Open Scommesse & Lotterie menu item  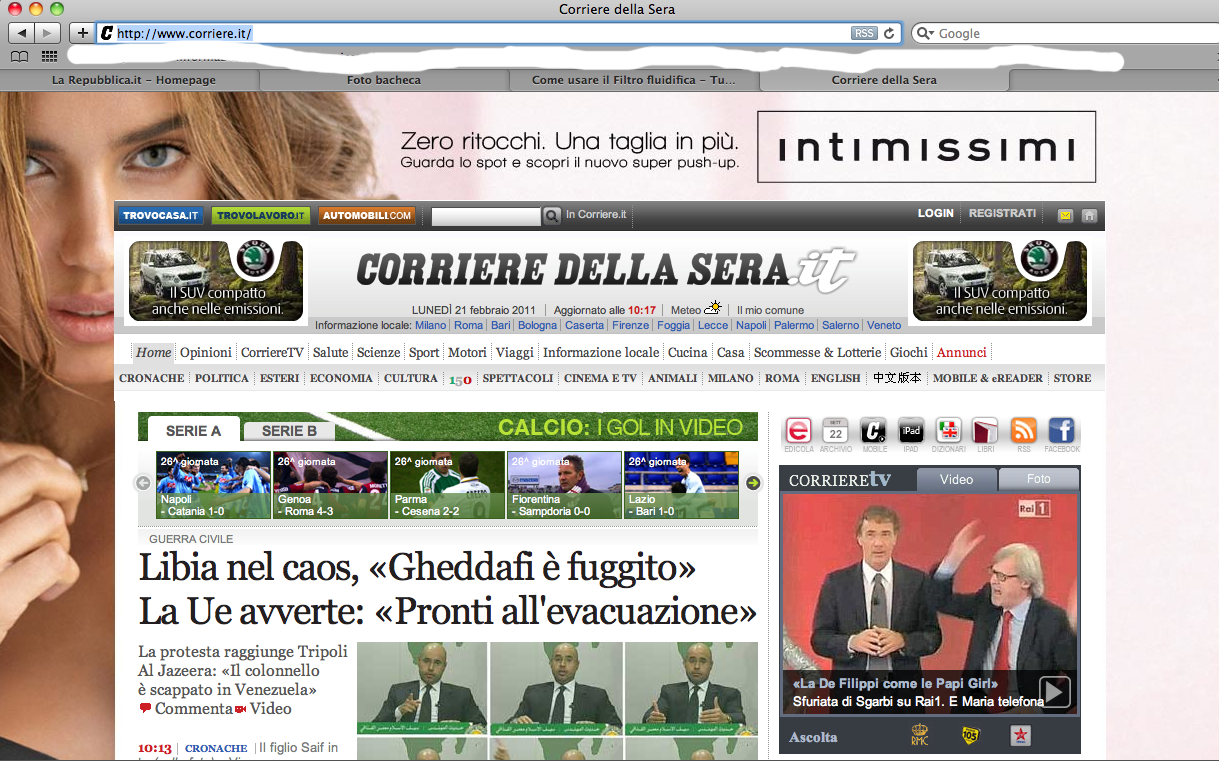pyautogui.click(x=818, y=352)
